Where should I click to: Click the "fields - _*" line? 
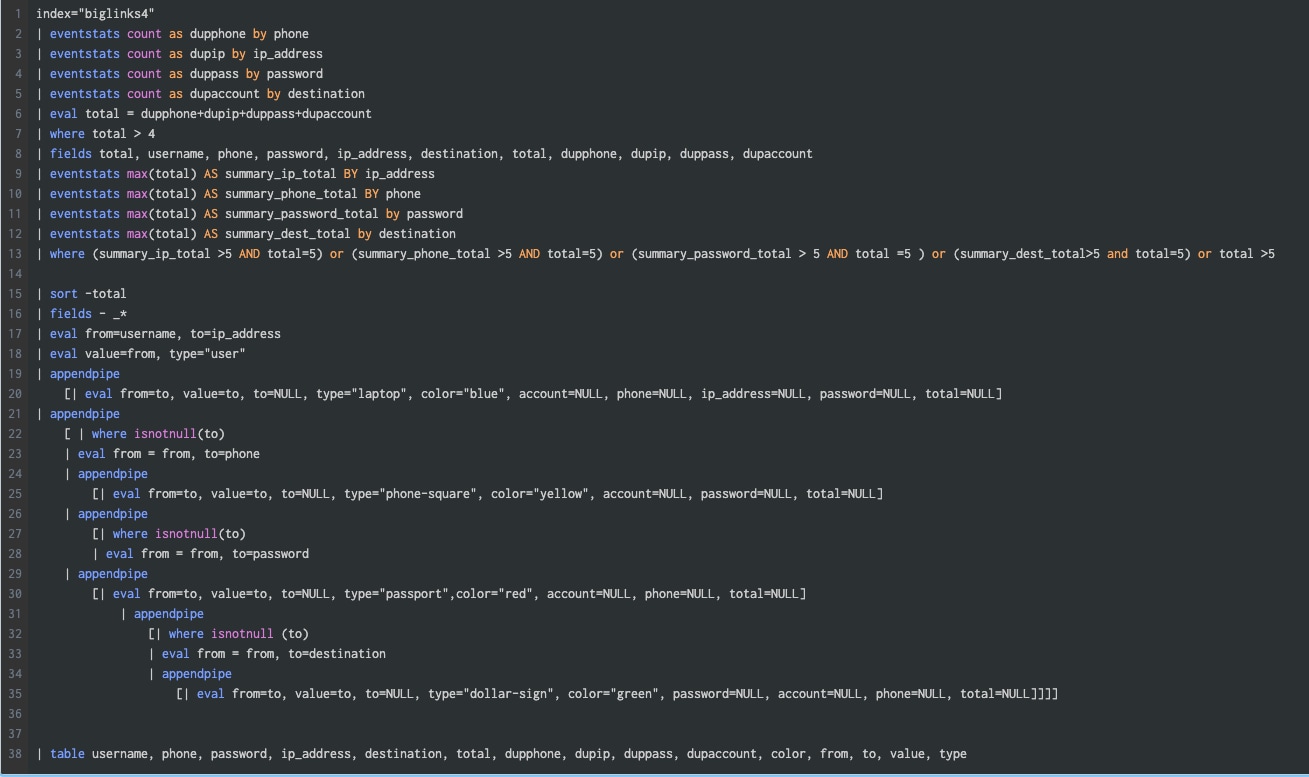(88, 314)
